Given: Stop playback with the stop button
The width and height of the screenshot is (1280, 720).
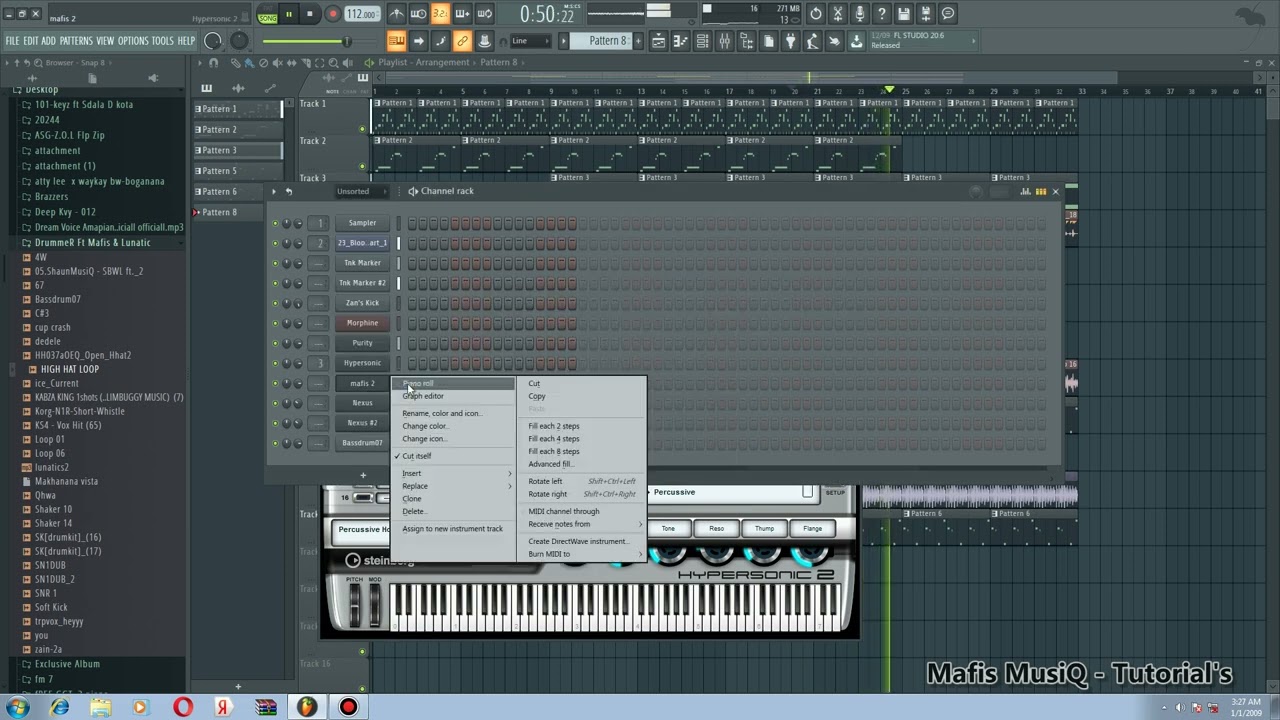Looking at the screenshot, I should click(x=310, y=14).
